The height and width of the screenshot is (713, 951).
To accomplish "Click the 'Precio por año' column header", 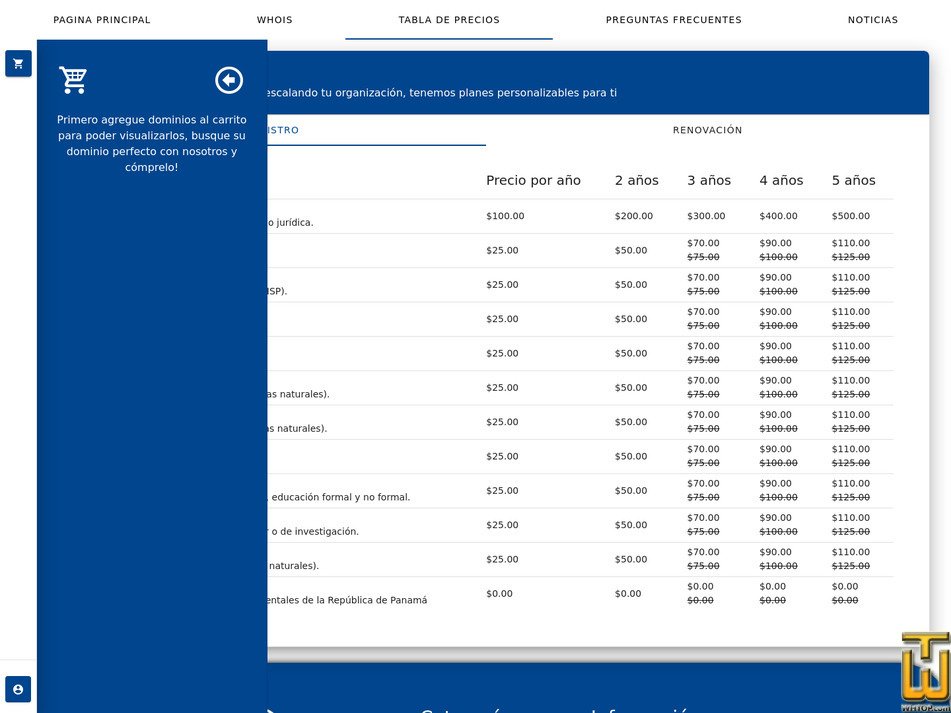I will click(x=533, y=180).
